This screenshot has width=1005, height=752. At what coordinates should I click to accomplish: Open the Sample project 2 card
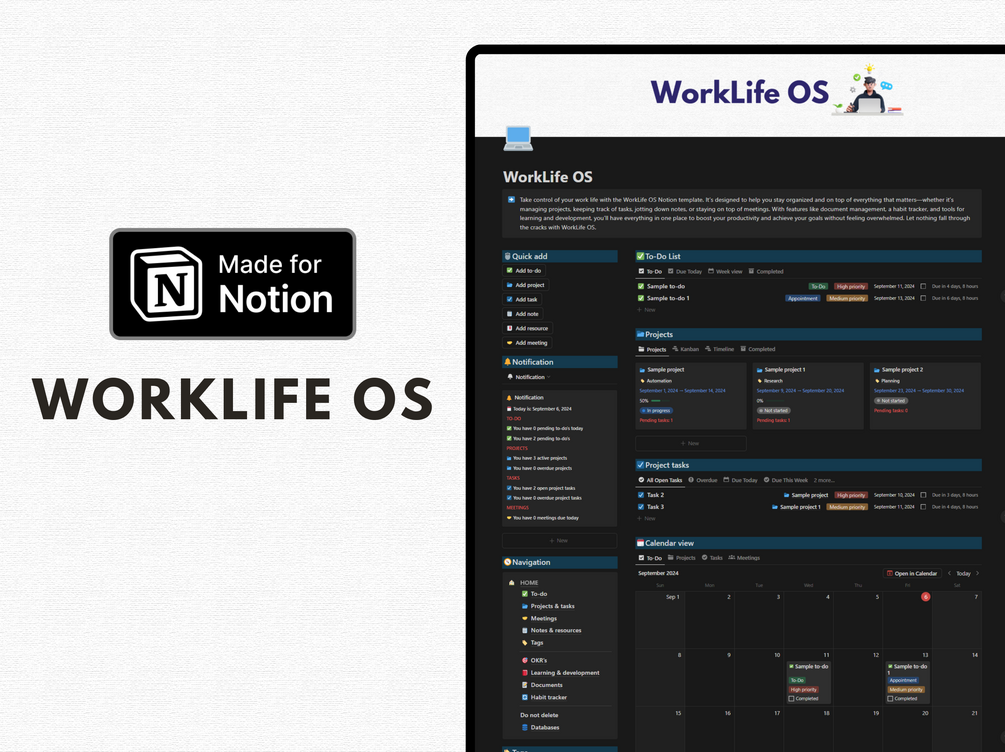point(925,396)
